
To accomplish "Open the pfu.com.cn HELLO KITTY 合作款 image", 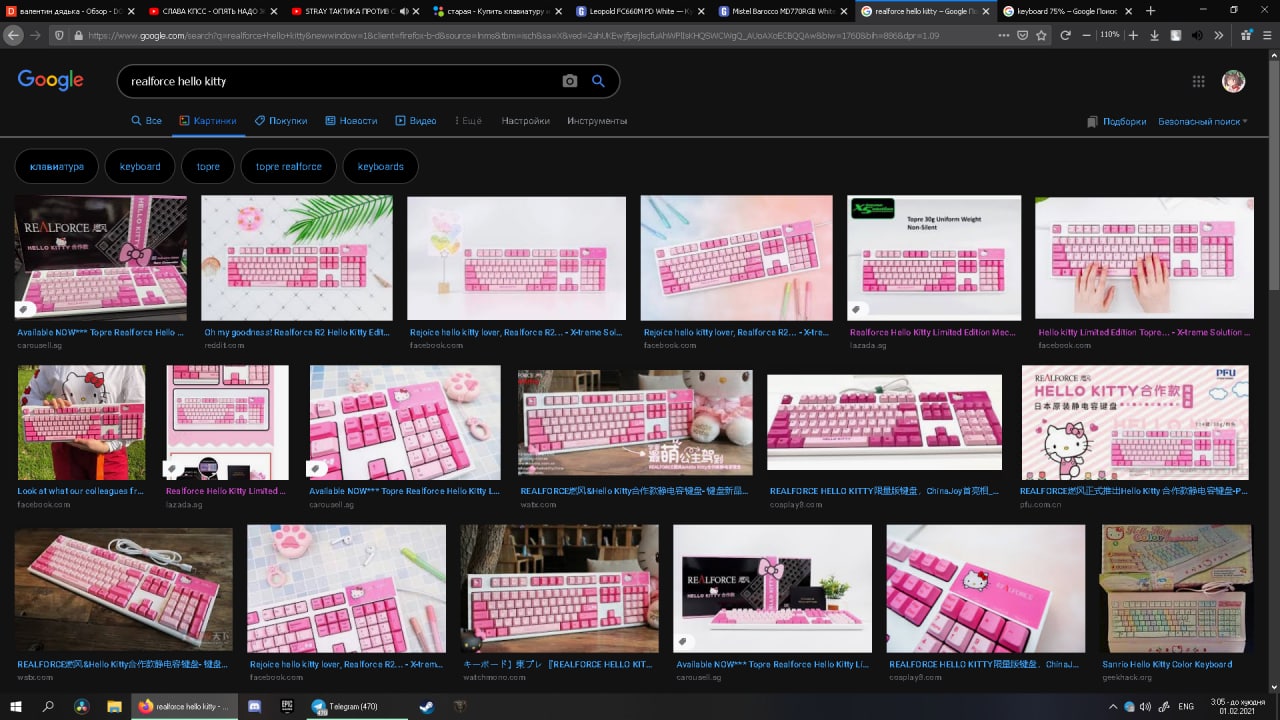I will pos(1135,422).
